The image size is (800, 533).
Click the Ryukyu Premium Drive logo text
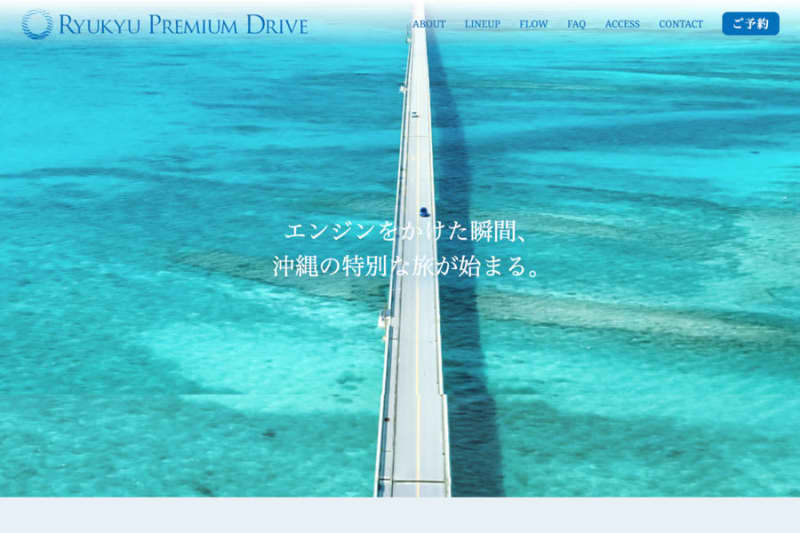(183, 25)
